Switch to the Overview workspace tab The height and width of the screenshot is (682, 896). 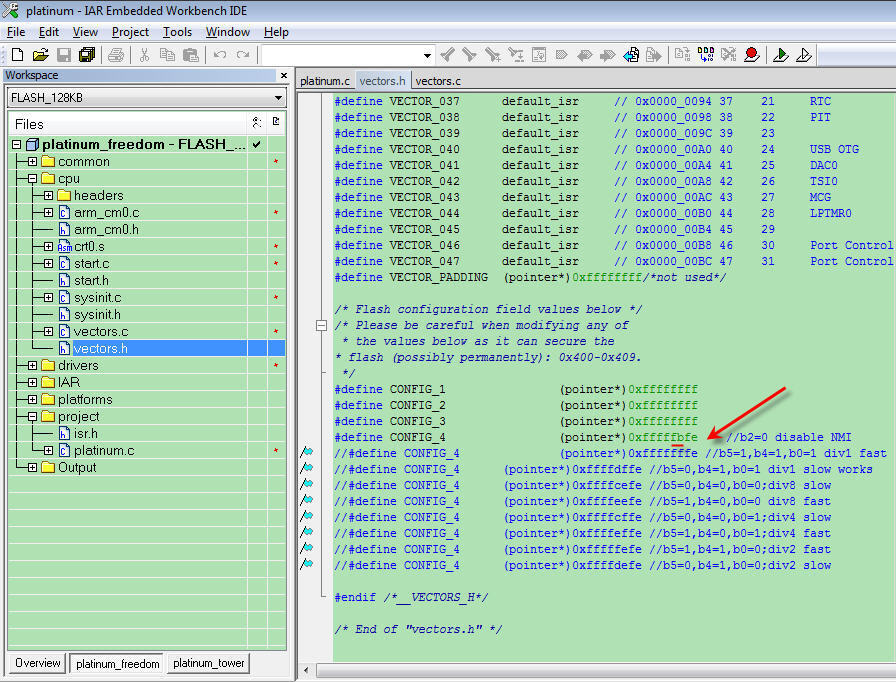click(38, 663)
